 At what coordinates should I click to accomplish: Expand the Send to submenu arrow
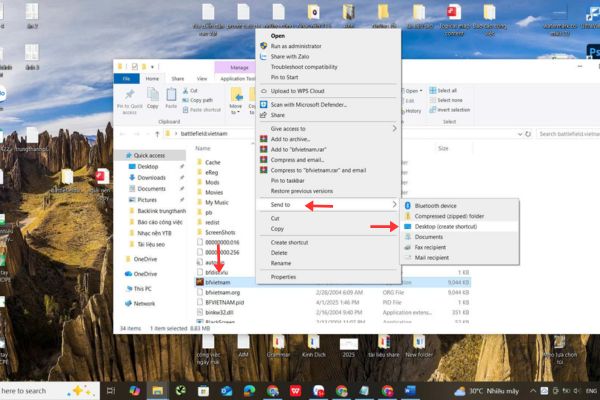(x=394, y=205)
